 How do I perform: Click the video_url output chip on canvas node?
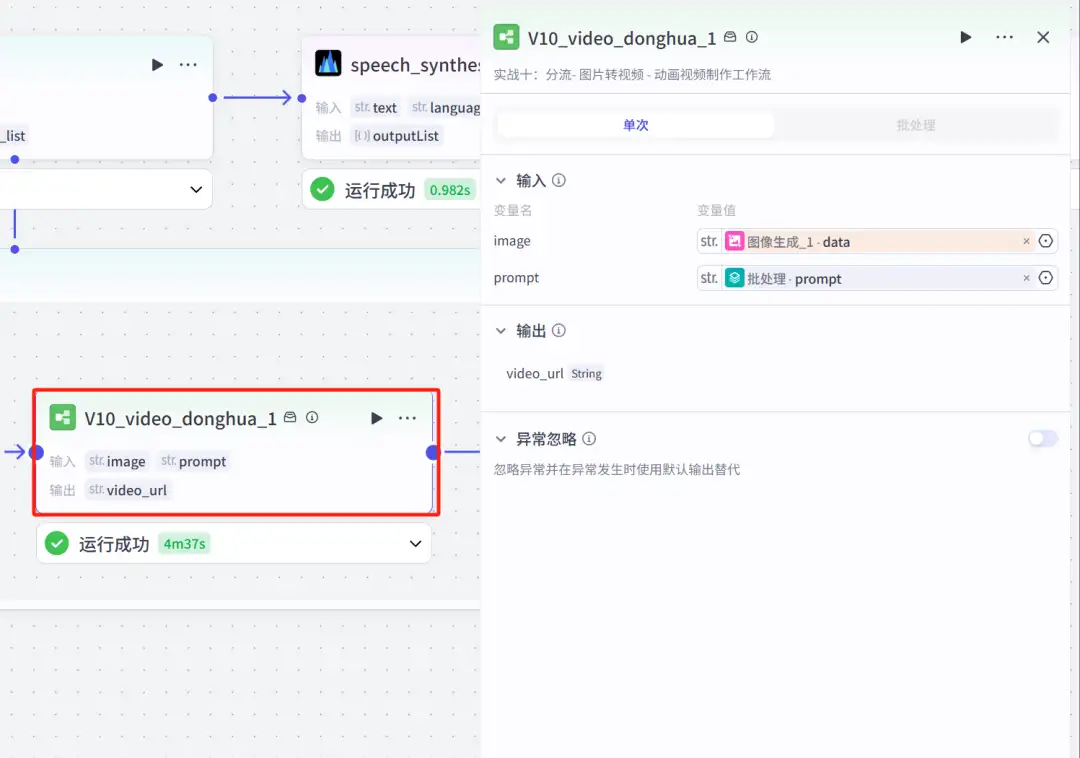click(x=127, y=490)
